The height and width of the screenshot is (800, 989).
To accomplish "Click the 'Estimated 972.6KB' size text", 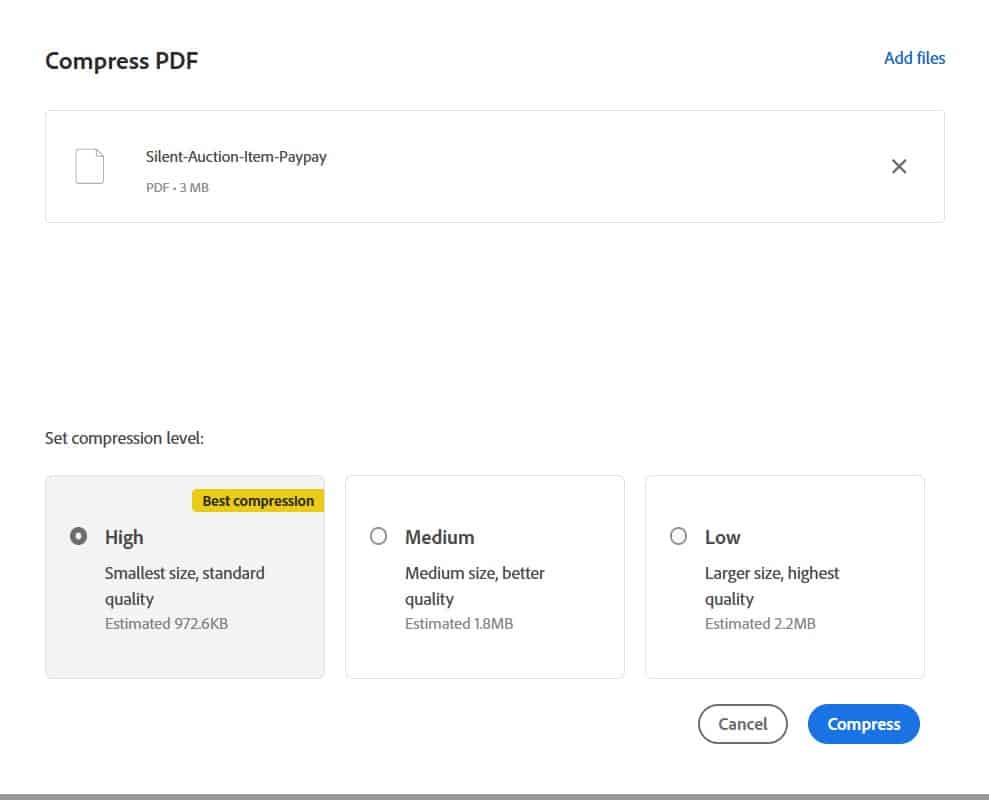I will (167, 624).
